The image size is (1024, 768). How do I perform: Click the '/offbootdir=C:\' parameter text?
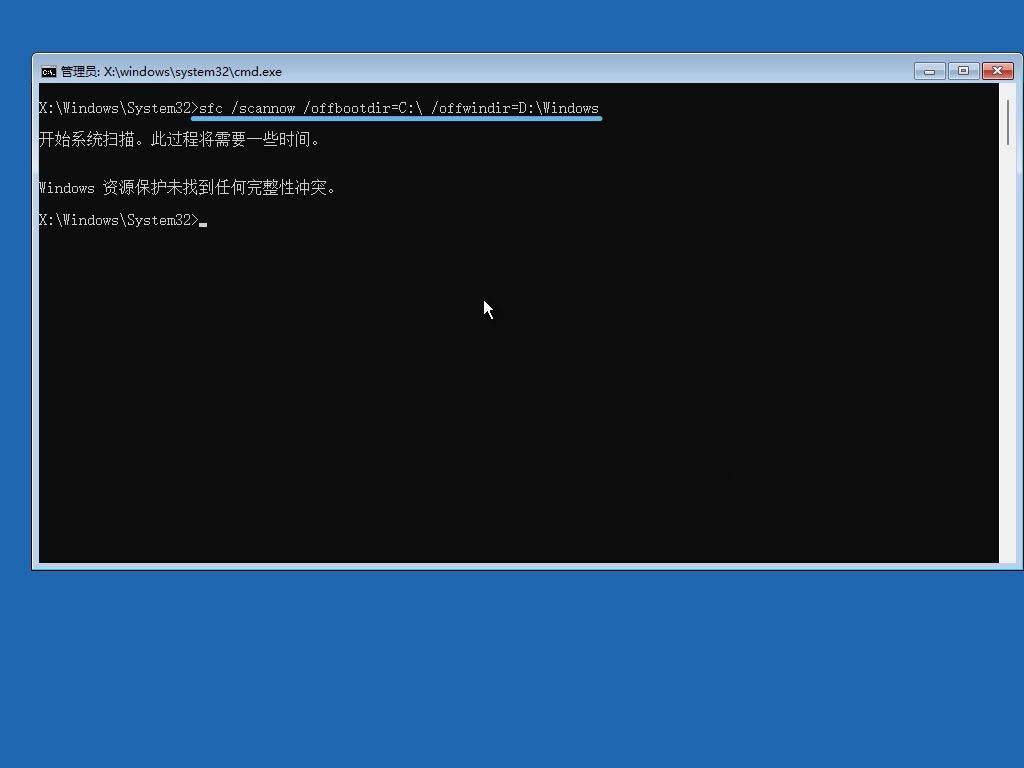coord(362,108)
